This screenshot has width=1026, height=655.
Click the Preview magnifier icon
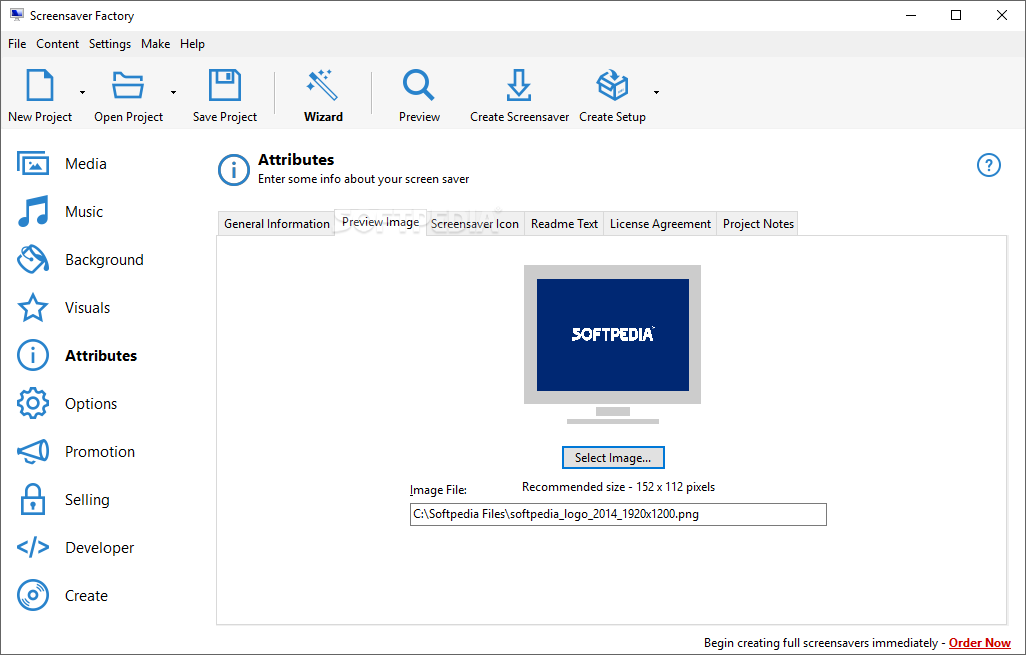click(x=419, y=84)
